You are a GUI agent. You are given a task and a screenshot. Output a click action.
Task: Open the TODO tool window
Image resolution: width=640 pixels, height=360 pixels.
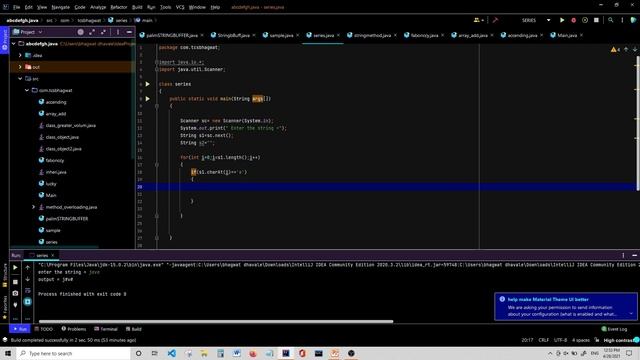coord(44,329)
